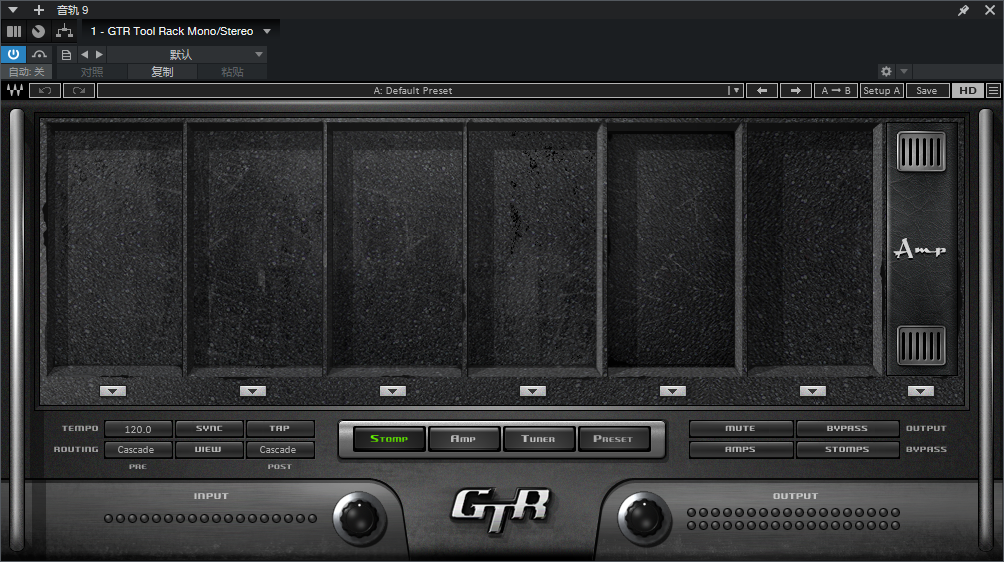This screenshot has height=562, width=1004.
Task: Click the Amp panel label
Action: (920, 248)
